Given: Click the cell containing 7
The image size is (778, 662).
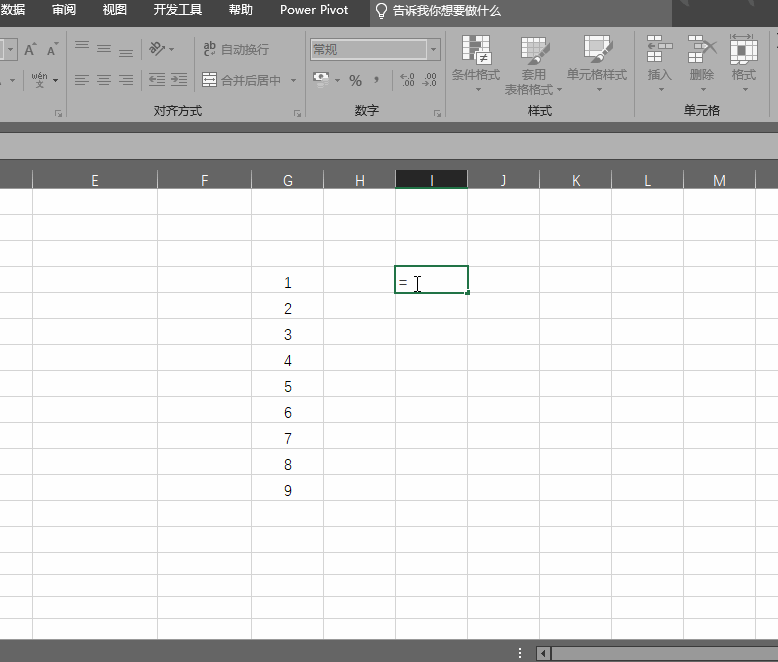Looking at the screenshot, I should click(x=288, y=436).
